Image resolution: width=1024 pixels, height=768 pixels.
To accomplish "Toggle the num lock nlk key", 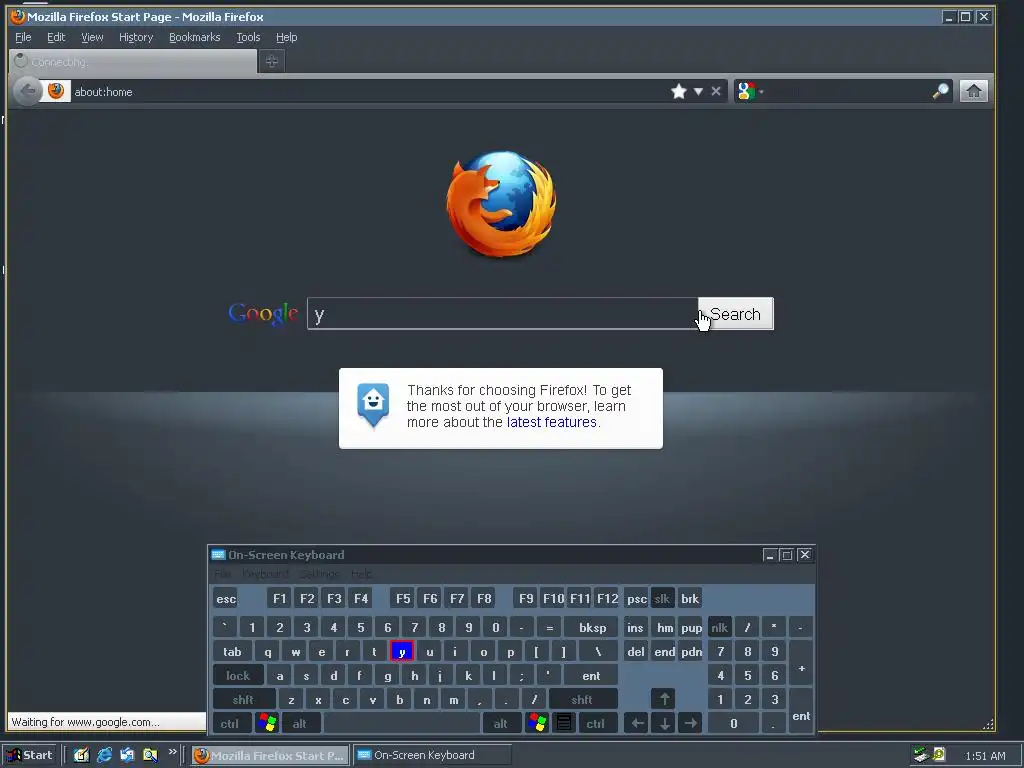I will (720, 628).
